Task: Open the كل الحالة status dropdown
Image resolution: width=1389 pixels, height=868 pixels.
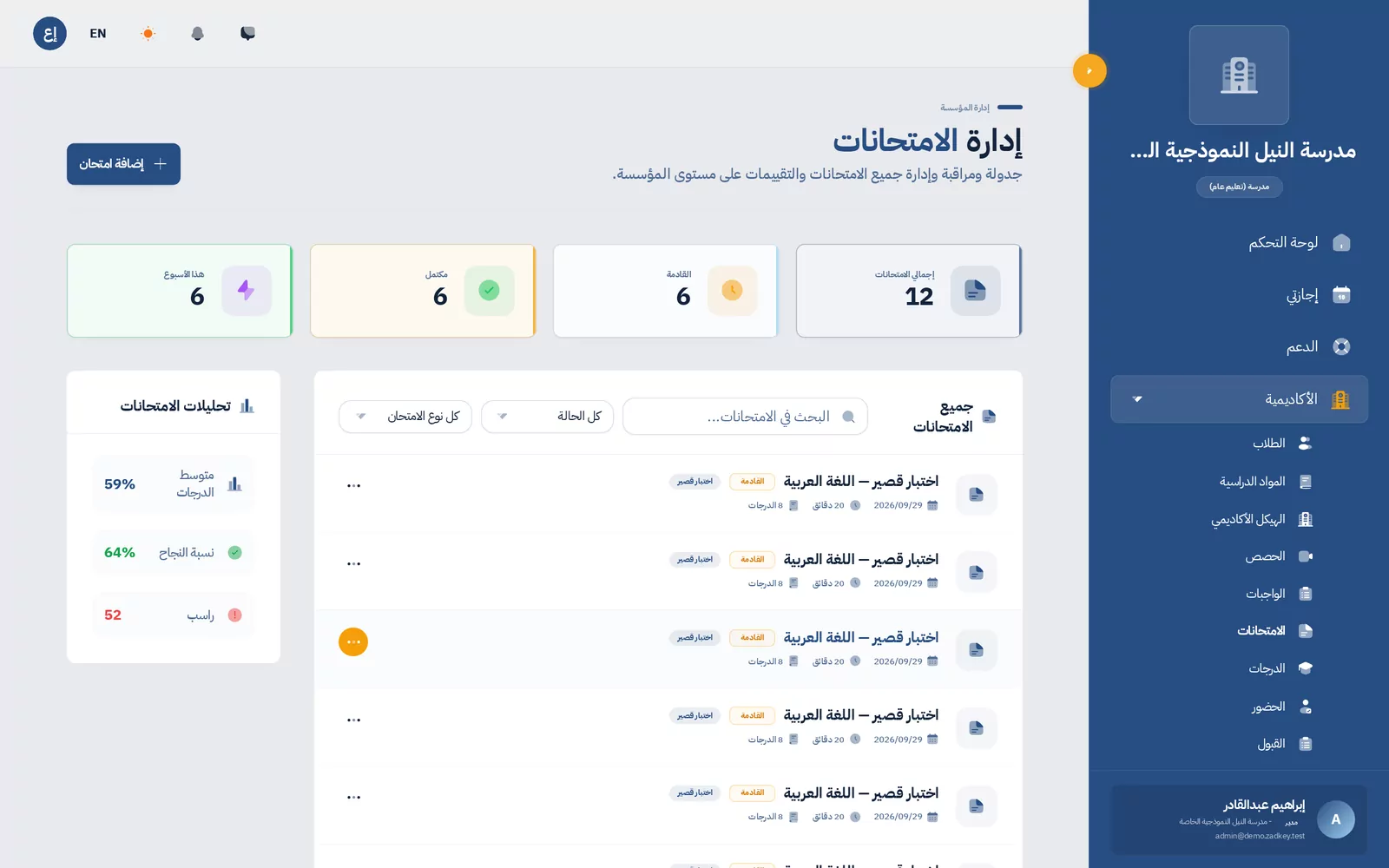Action: tap(547, 417)
